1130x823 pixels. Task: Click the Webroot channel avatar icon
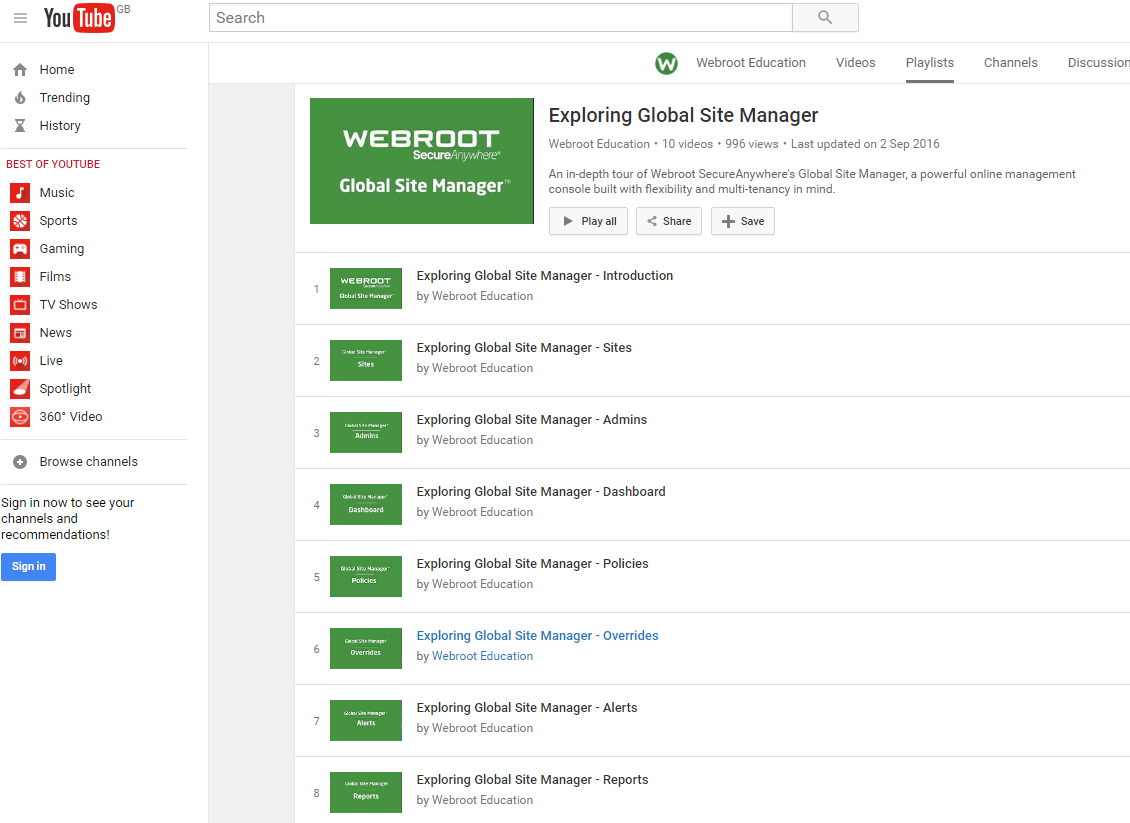(x=667, y=63)
